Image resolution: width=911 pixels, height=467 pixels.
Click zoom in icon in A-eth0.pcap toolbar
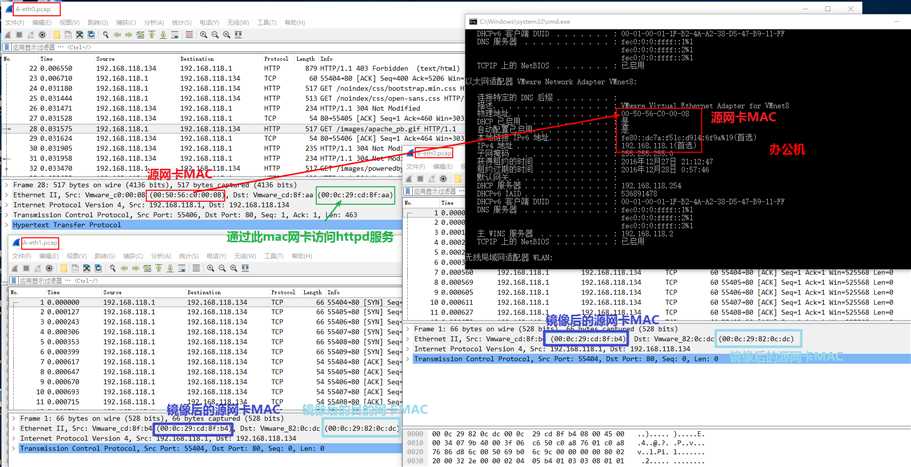[x=203, y=35]
